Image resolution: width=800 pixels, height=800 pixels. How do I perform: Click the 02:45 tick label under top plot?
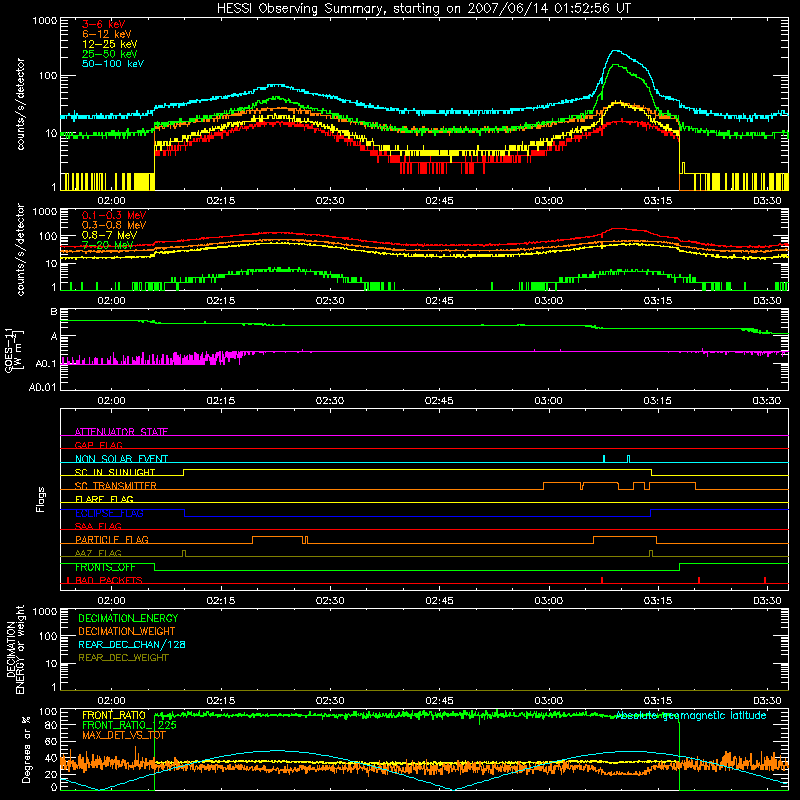click(x=439, y=201)
